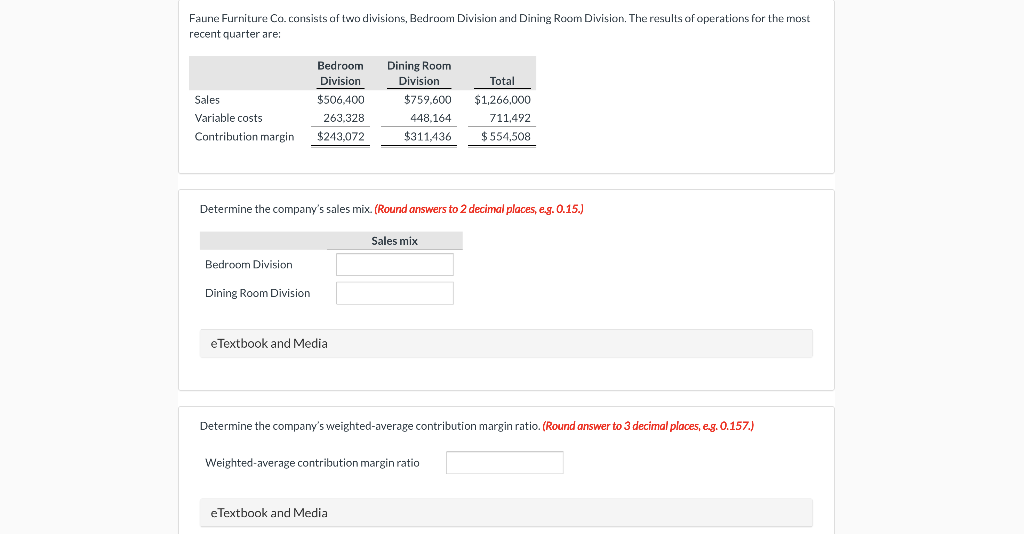Select Bedroom variable costs value 263,328
This screenshot has width=1024, height=534.
[x=344, y=118]
